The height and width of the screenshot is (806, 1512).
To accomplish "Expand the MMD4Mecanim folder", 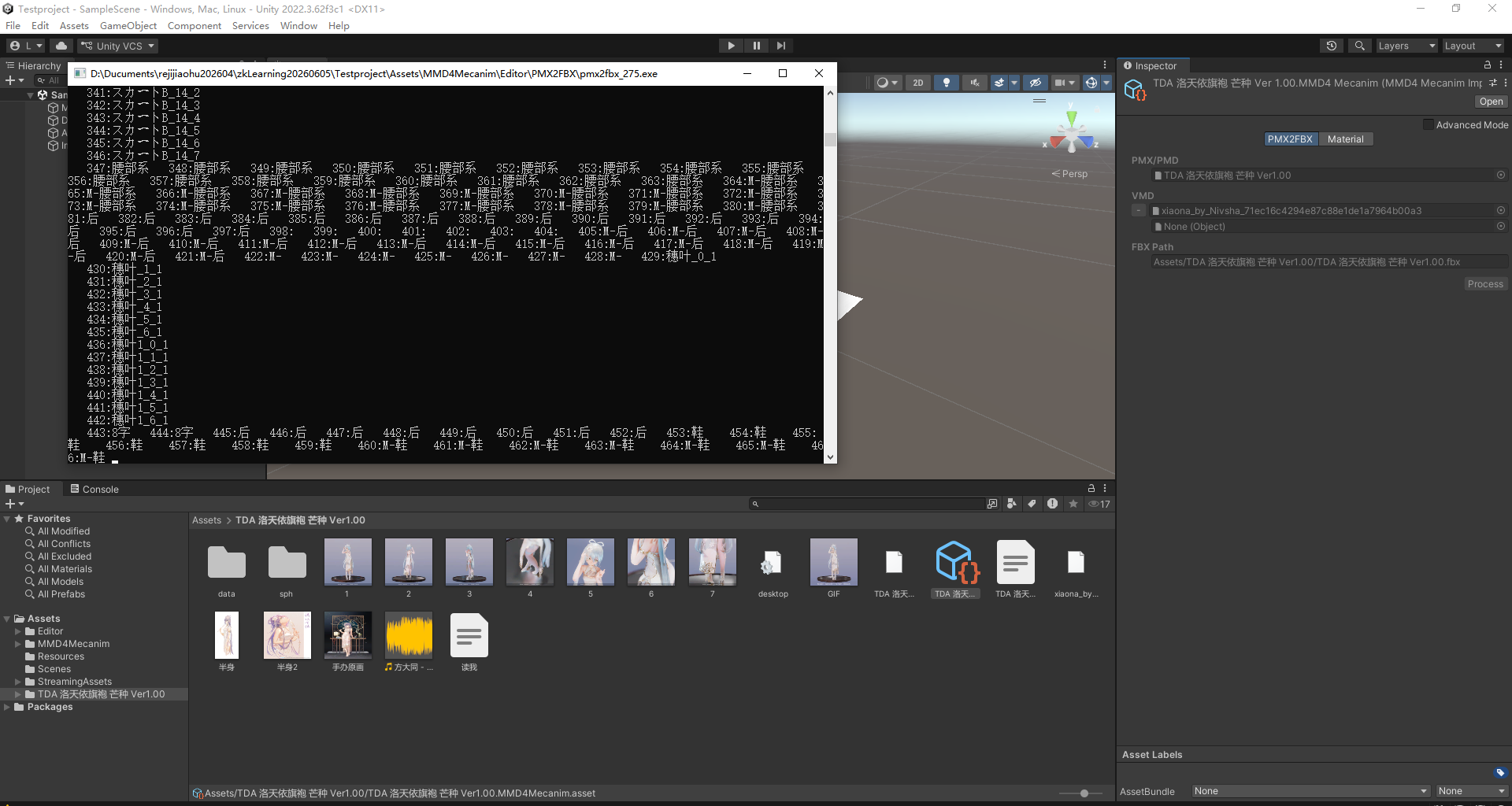I will pyautogui.click(x=18, y=644).
